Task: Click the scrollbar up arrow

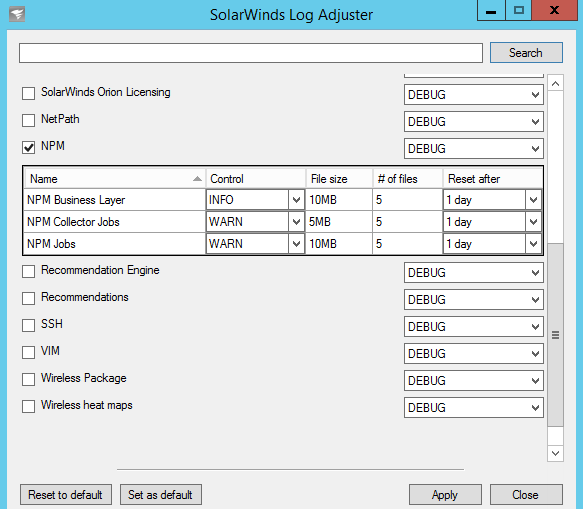Action: (x=555, y=84)
